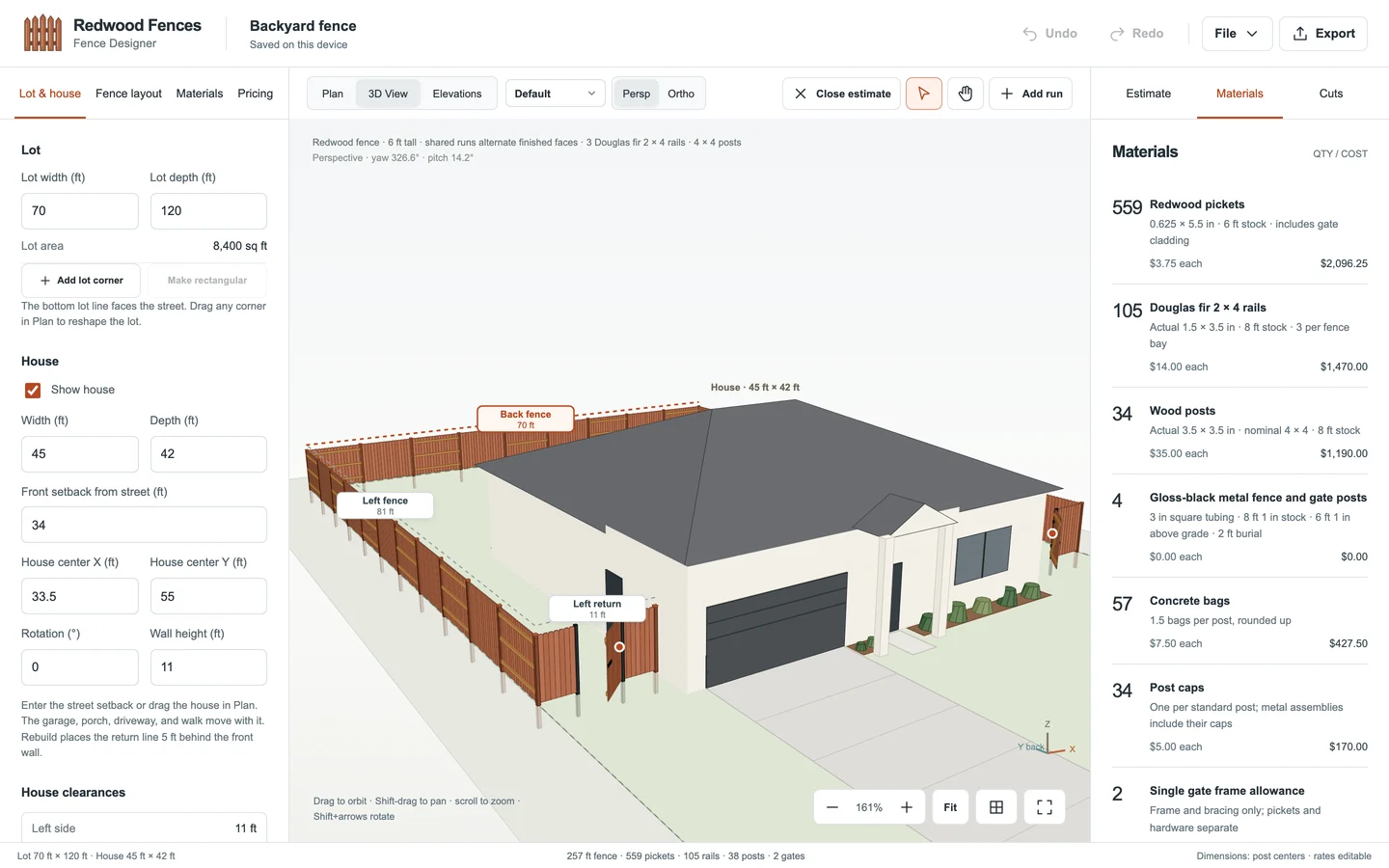Screen dimensions: 1389x868
Task: Open the left Materials tab beside Pricing
Action: [x=200, y=94]
